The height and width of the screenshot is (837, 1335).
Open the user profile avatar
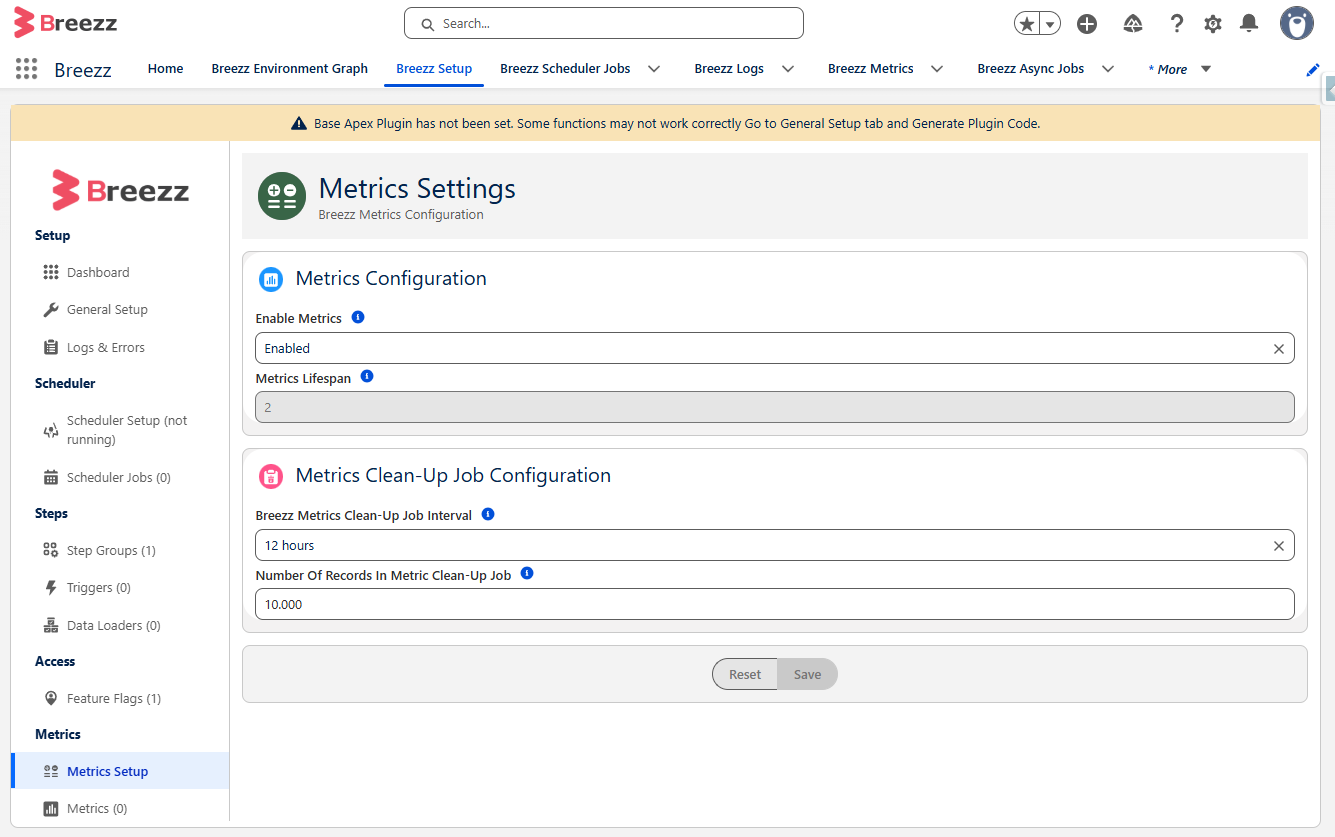pyautogui.click(x=1297, y=23)
